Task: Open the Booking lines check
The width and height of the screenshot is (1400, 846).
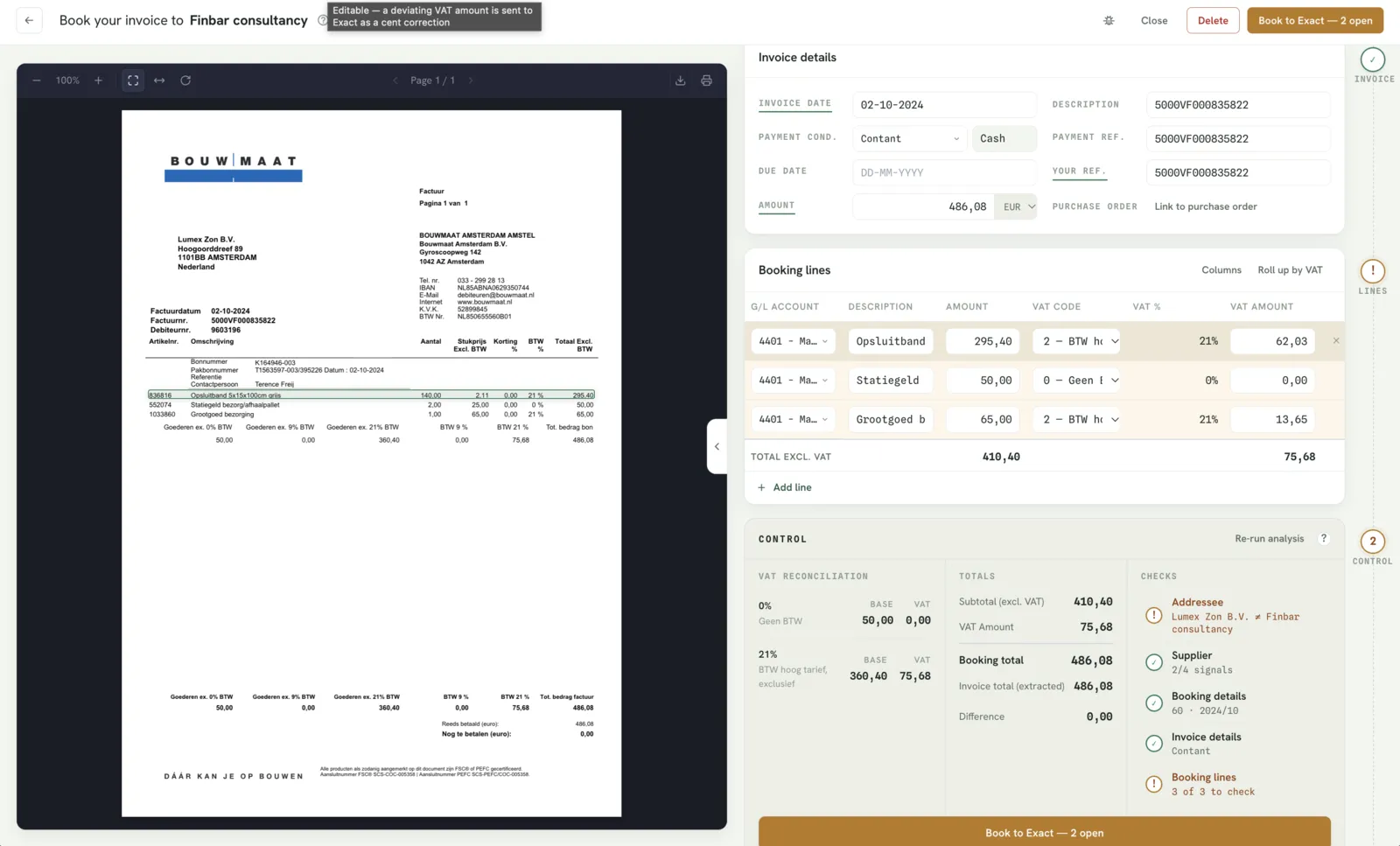Action: pos(1235,784)
